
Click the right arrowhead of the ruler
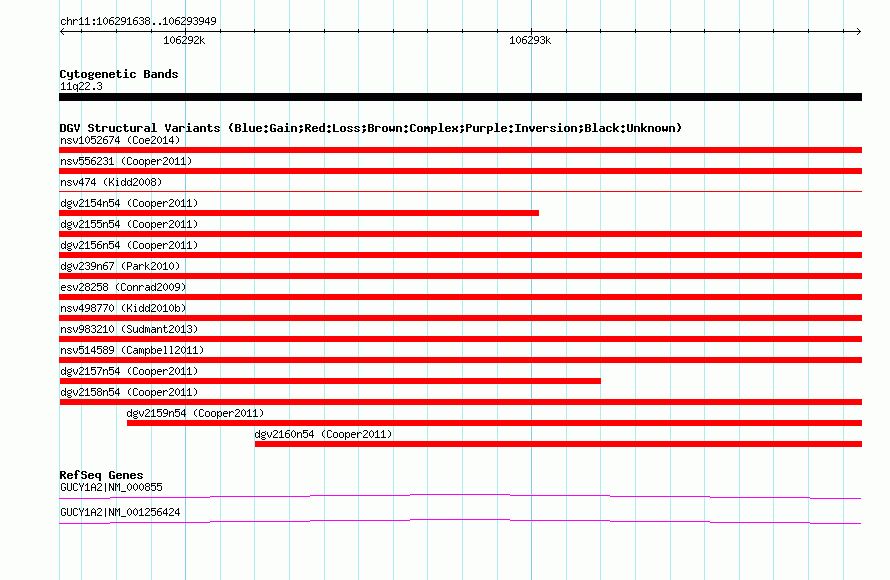tap(859, 32)
